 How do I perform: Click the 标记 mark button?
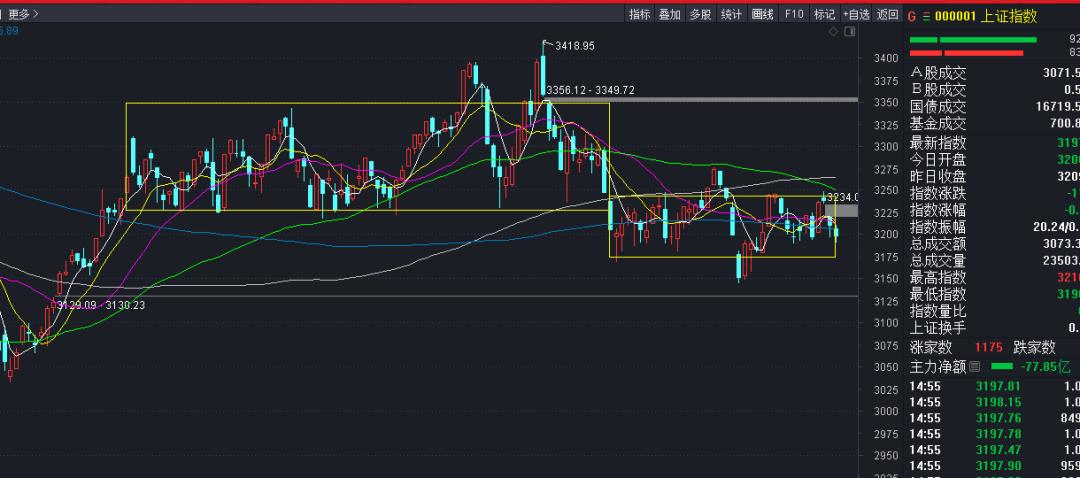pos(824,14)
